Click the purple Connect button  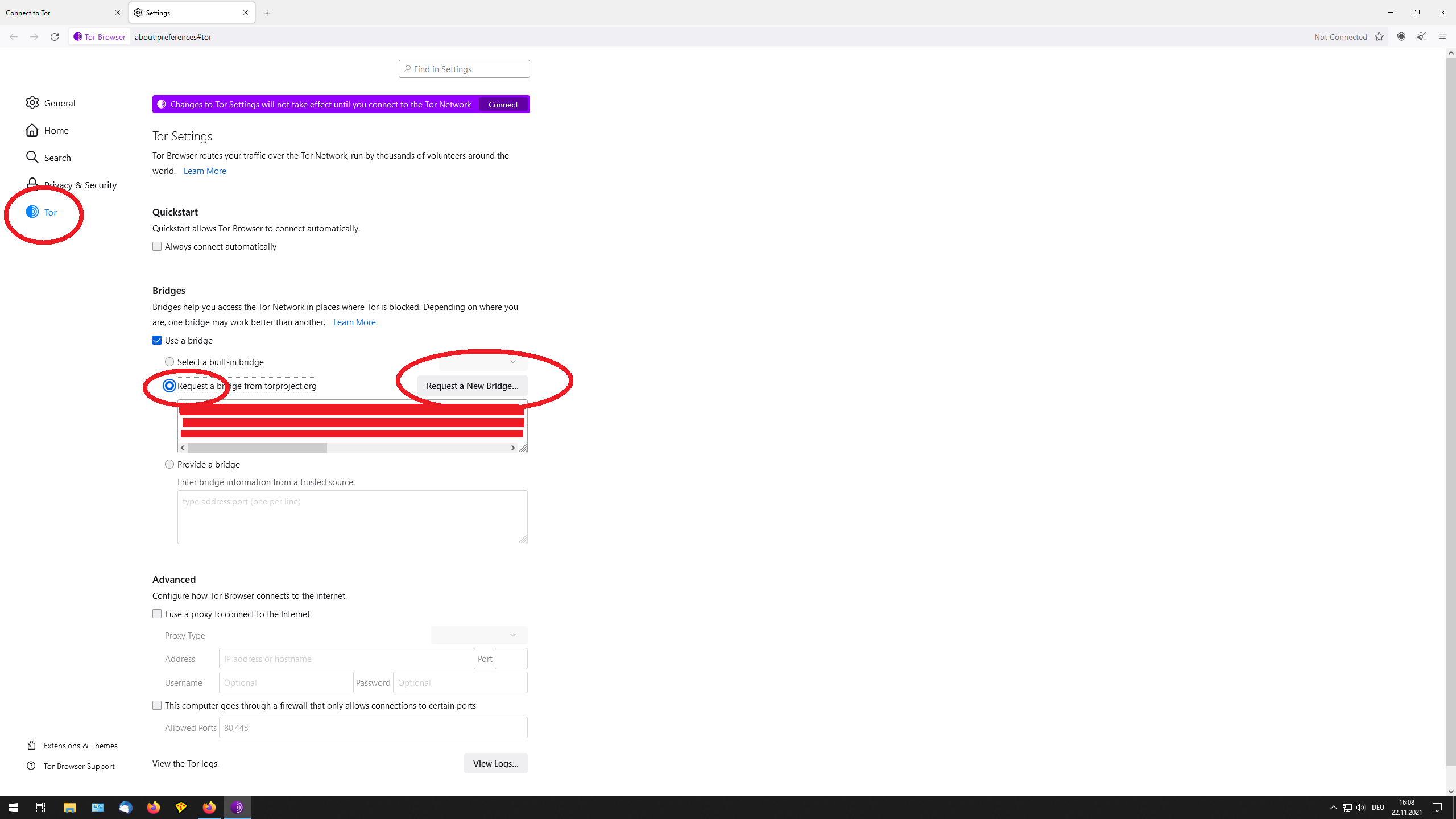pyautogui.click(x=503, y=105)
